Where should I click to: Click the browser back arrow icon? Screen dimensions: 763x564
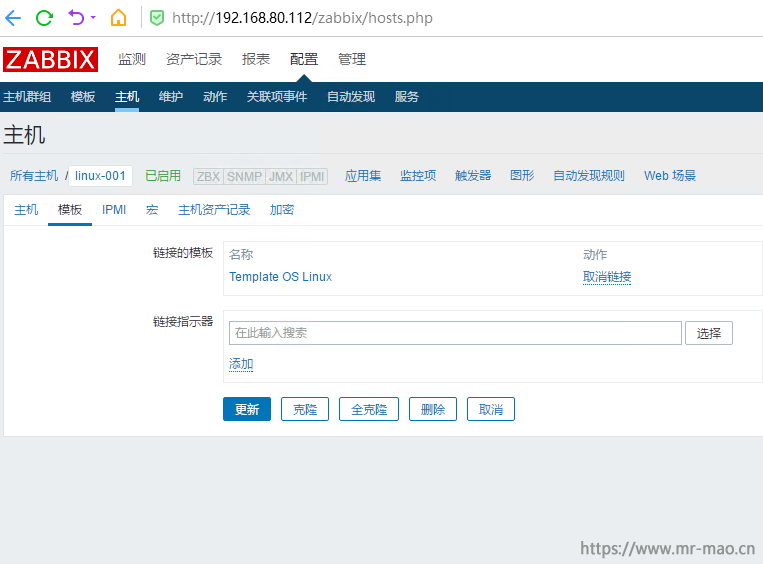(x=13, y=18)
